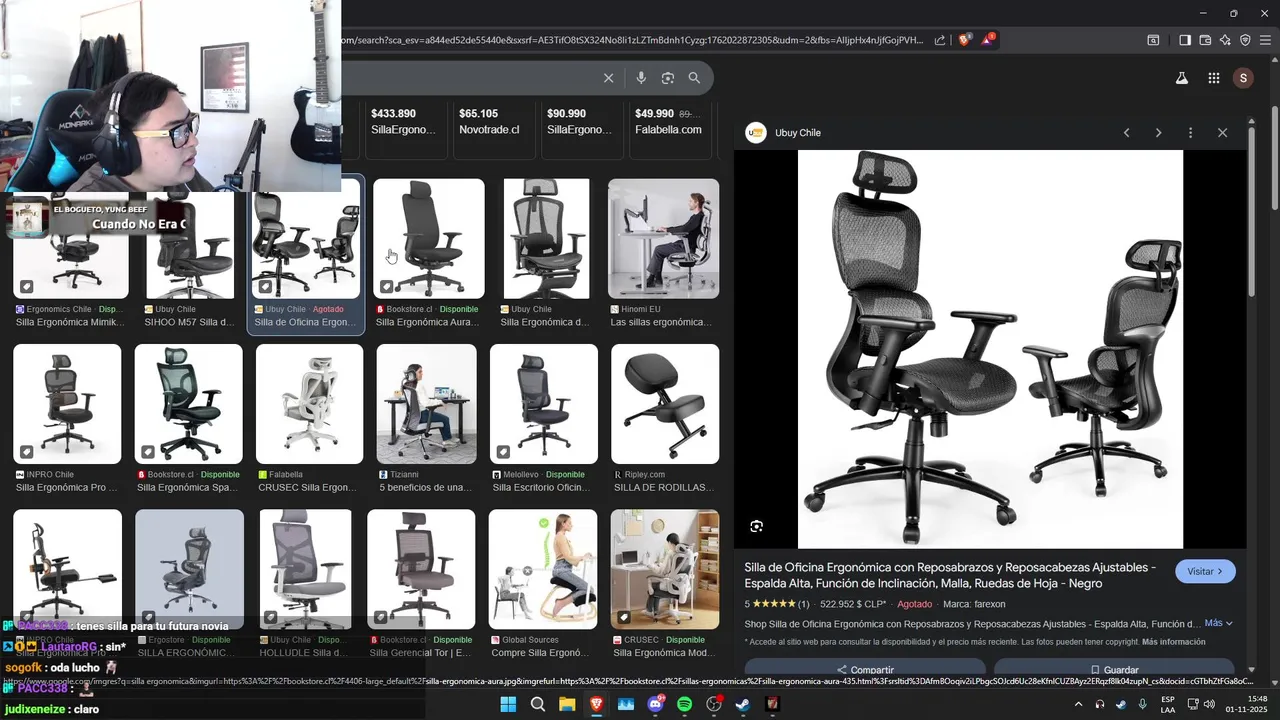The height and width of the screenshot is (720, 1280).
Task: Open Falabella CRUSEC white chair result
Action: pos(309,404)
